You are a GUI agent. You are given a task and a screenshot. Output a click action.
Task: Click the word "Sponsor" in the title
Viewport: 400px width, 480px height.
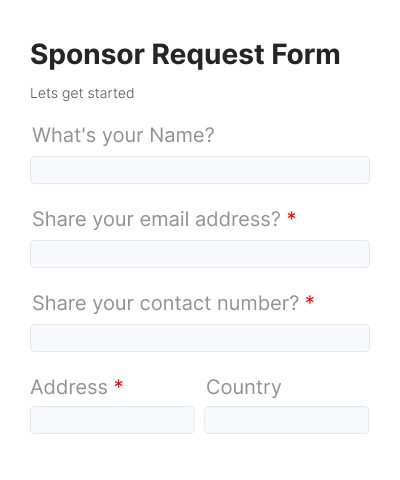click(88, 56)
